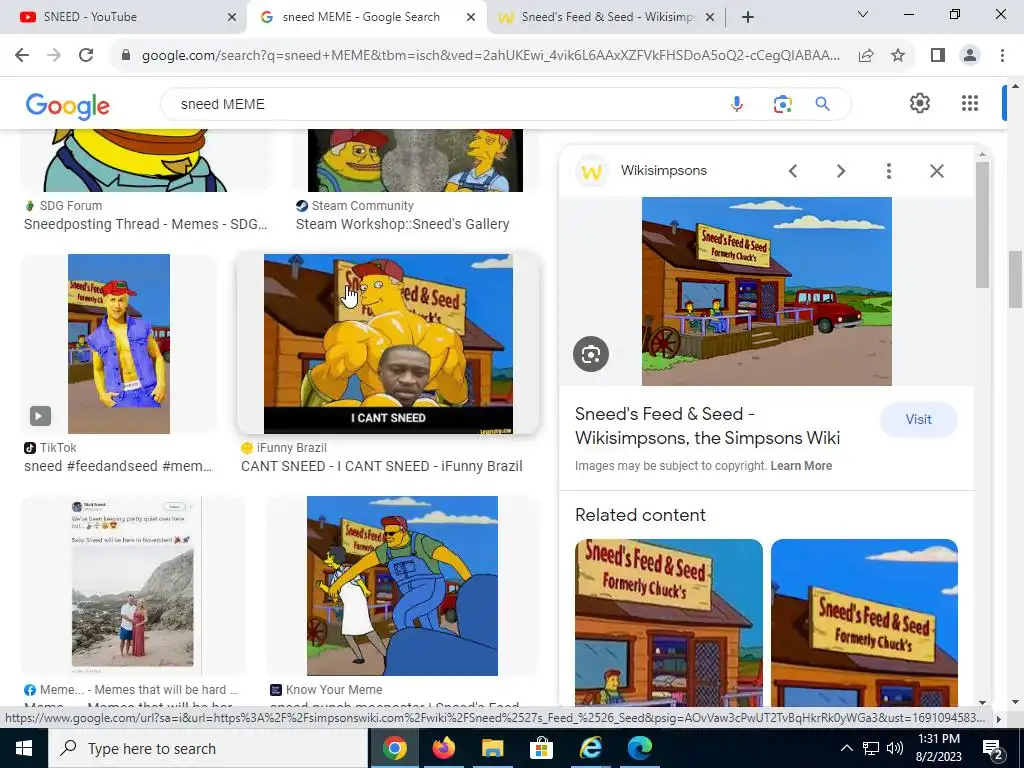Show previous image in Wikisimpsons preview panel
Viewport: 1024px width, 768px height.
coord(793,171)
